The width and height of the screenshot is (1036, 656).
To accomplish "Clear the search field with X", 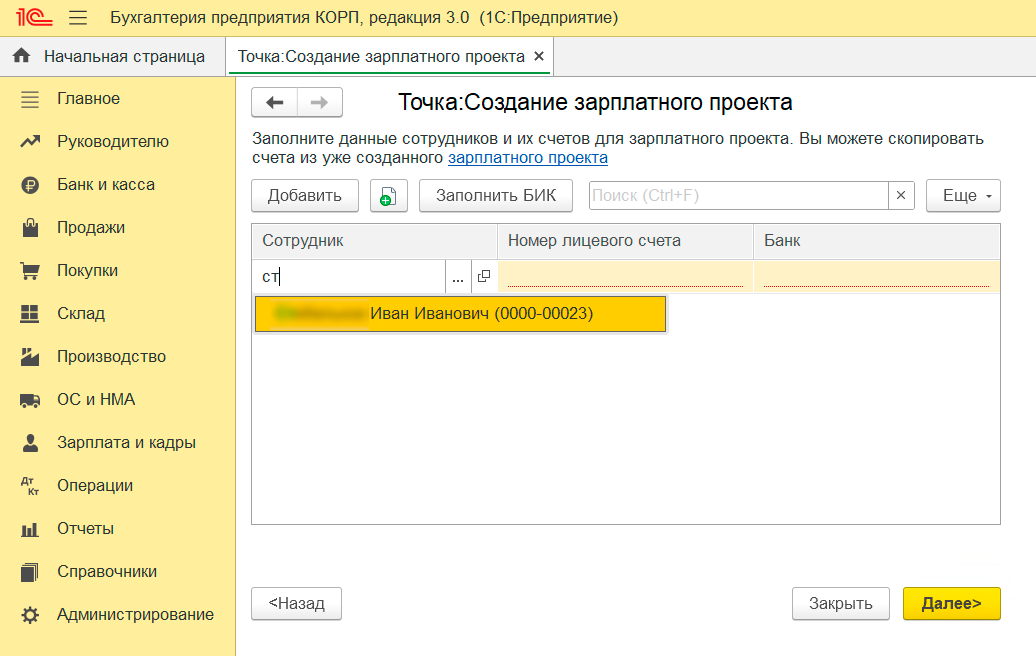I will [901, 196].
